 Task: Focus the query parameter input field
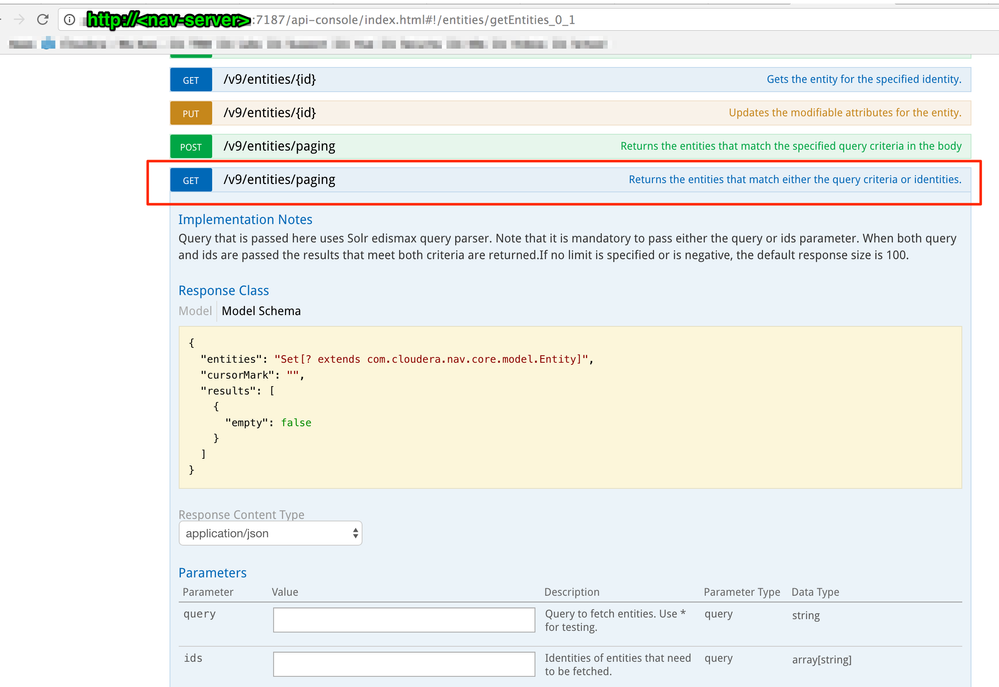point(404,620)
